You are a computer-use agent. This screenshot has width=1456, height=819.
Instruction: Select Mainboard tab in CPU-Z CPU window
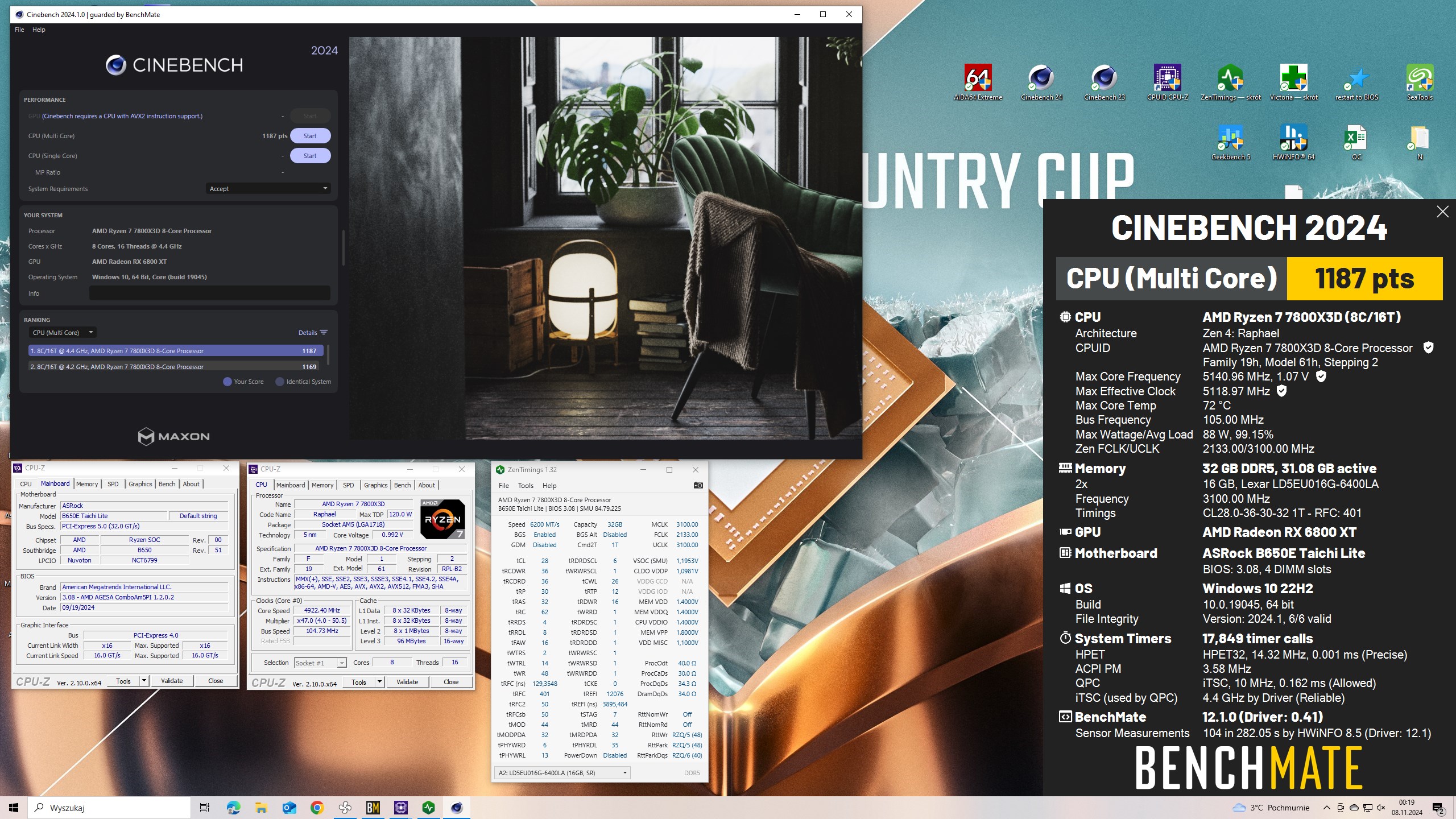291,485
